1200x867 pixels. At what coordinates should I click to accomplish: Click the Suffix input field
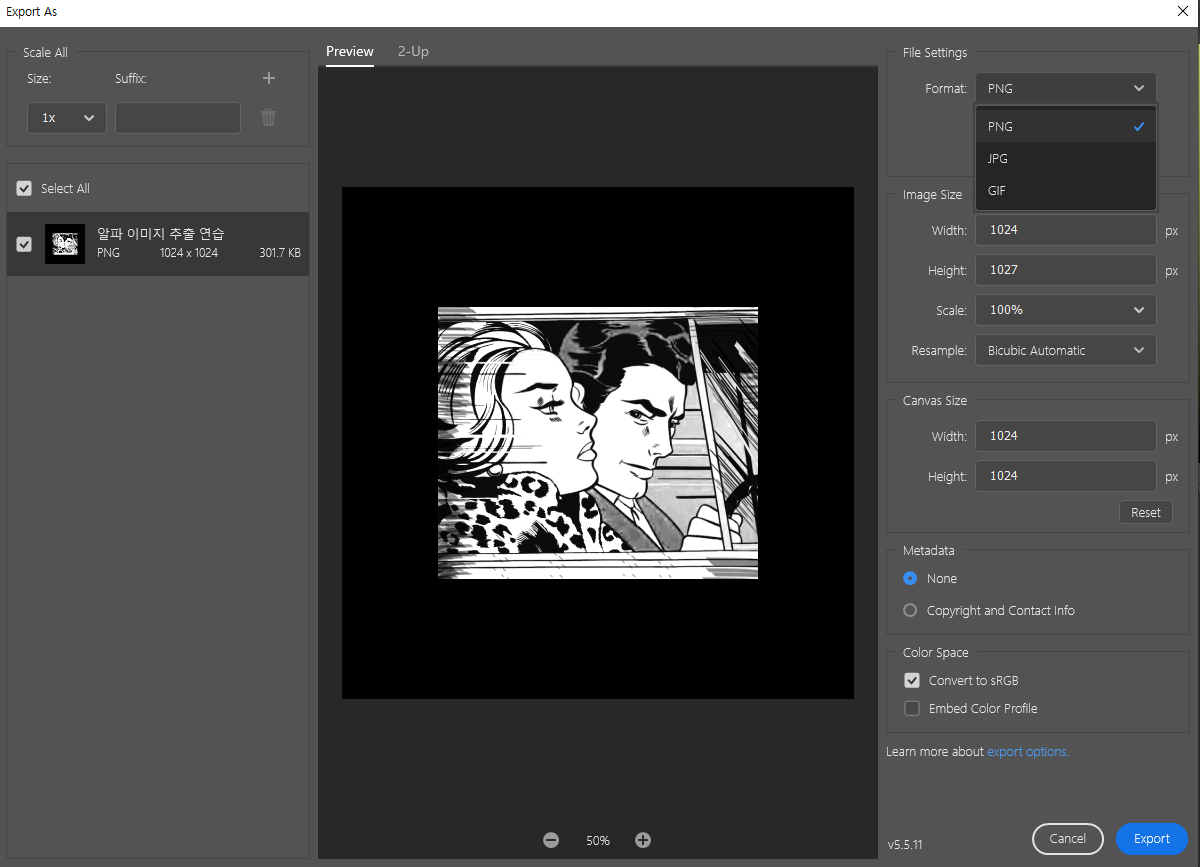[178, 118]
